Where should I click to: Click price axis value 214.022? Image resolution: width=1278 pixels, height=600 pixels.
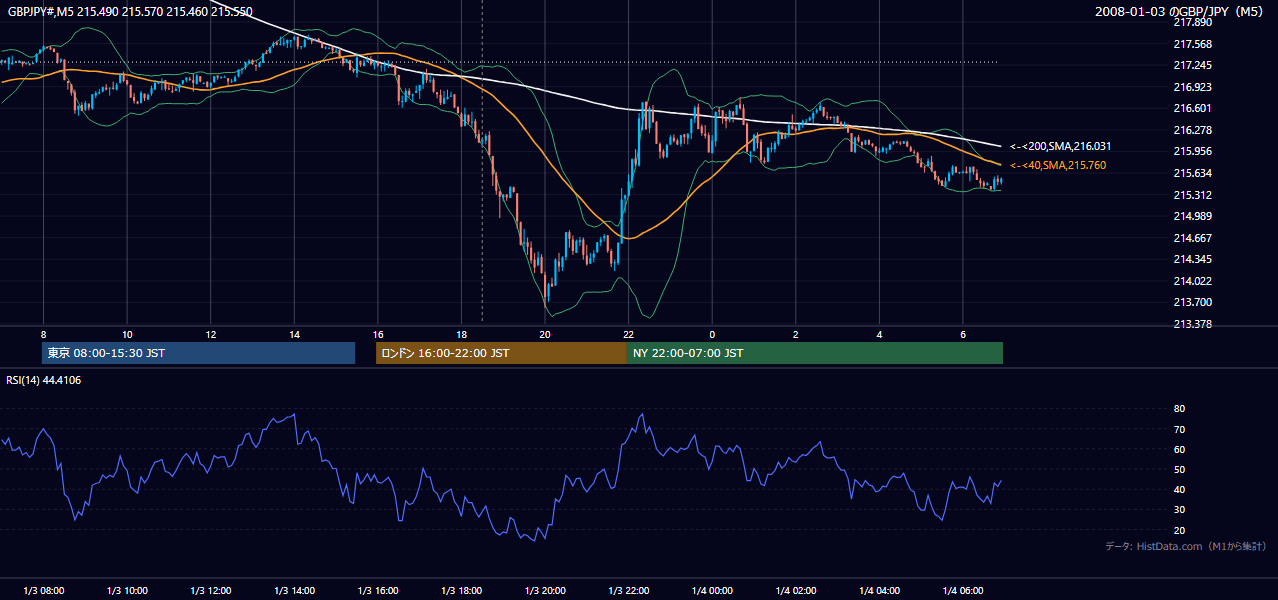1191,281
